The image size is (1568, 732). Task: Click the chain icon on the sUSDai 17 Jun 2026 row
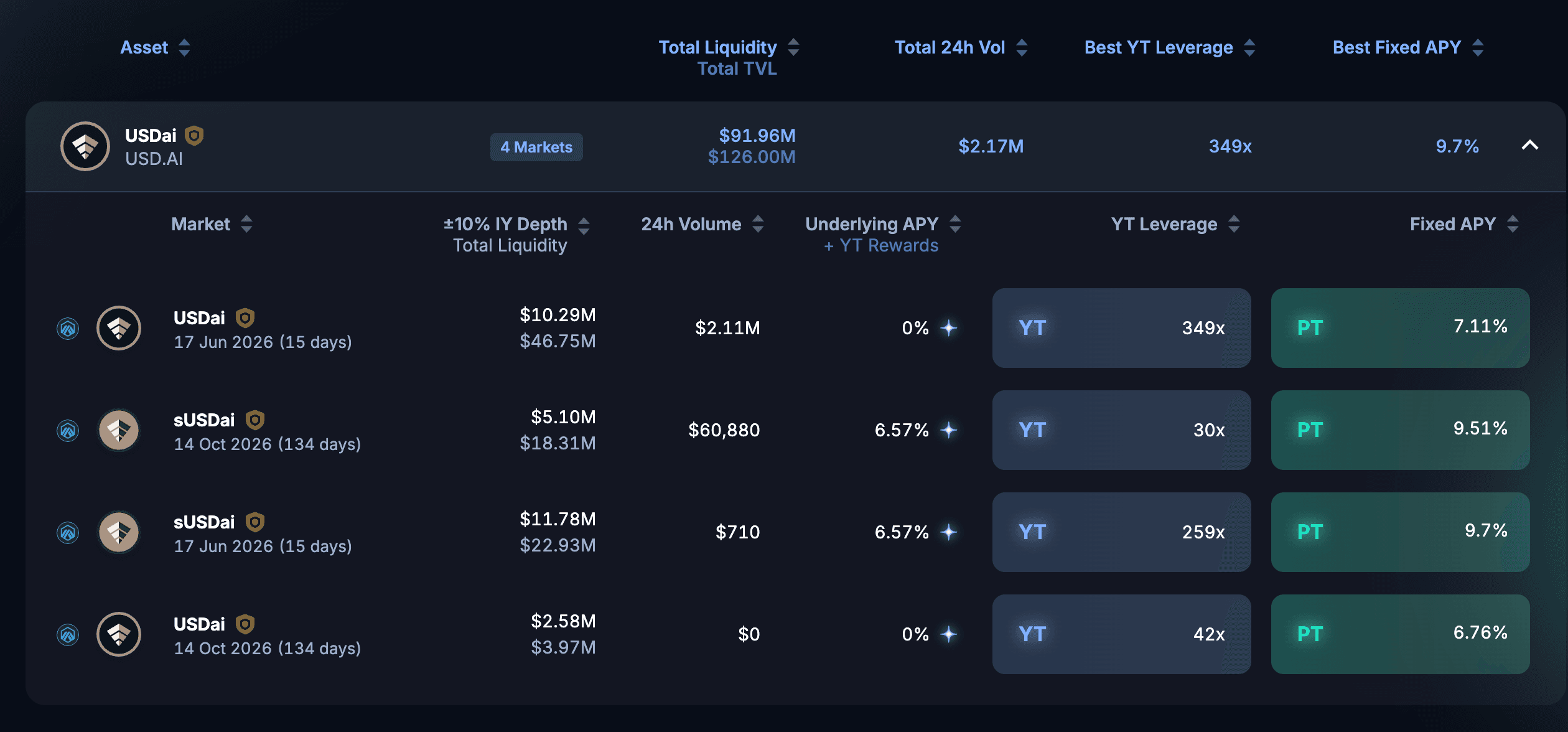(x=68, y=532)
